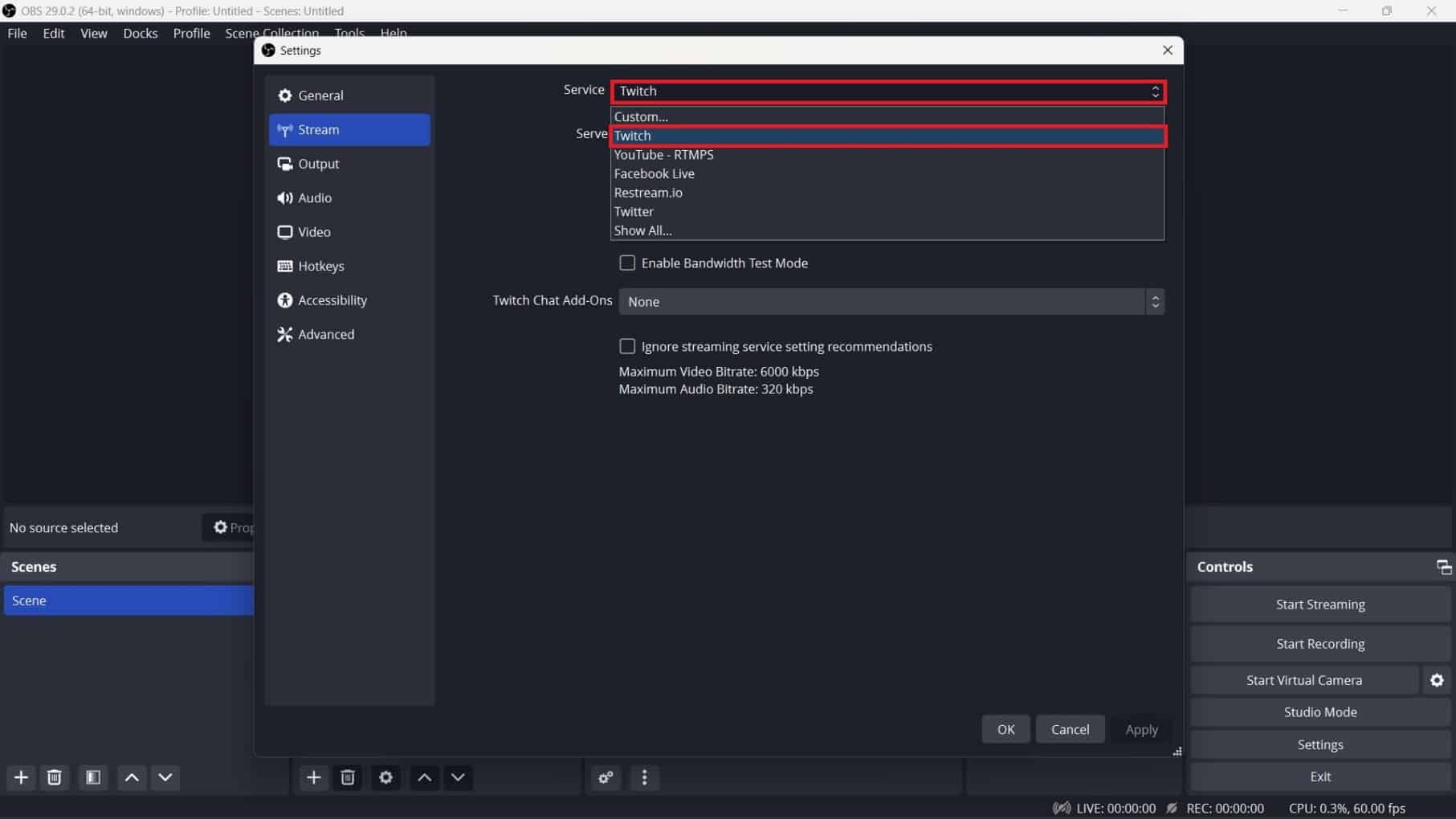Select the Scene item in Scenes list
1456x819 pixels.
[x=128, y=601]
